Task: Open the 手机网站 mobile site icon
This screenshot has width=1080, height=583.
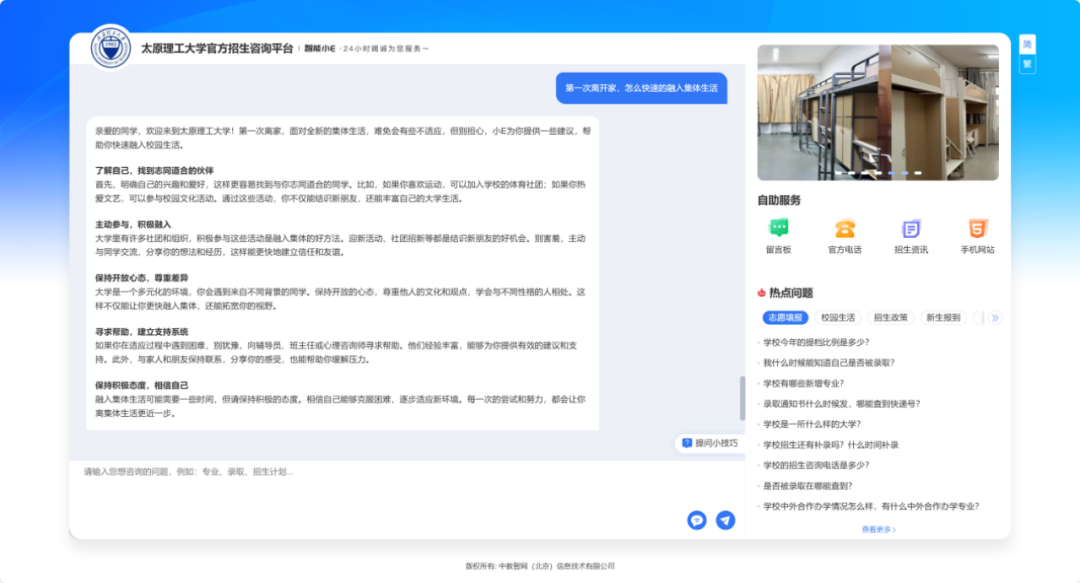Action: tap(977, 229)
